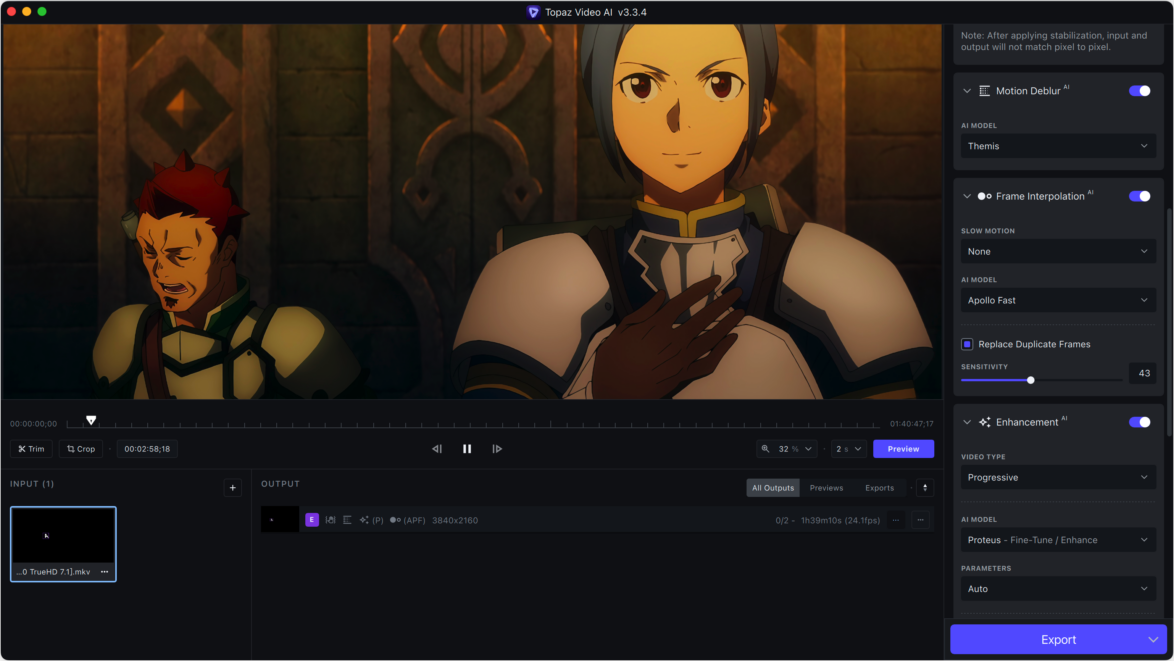The width and height of the screenshot is (1174, 661).
Task: Toggle Frame Interpolation off
Action: 1140,196
